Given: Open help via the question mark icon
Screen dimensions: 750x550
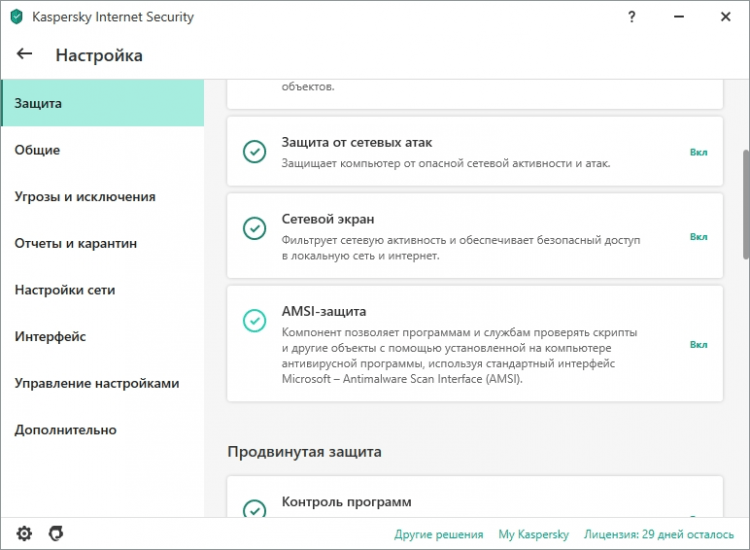Looking at the screenshot, I should pos(632,17).
